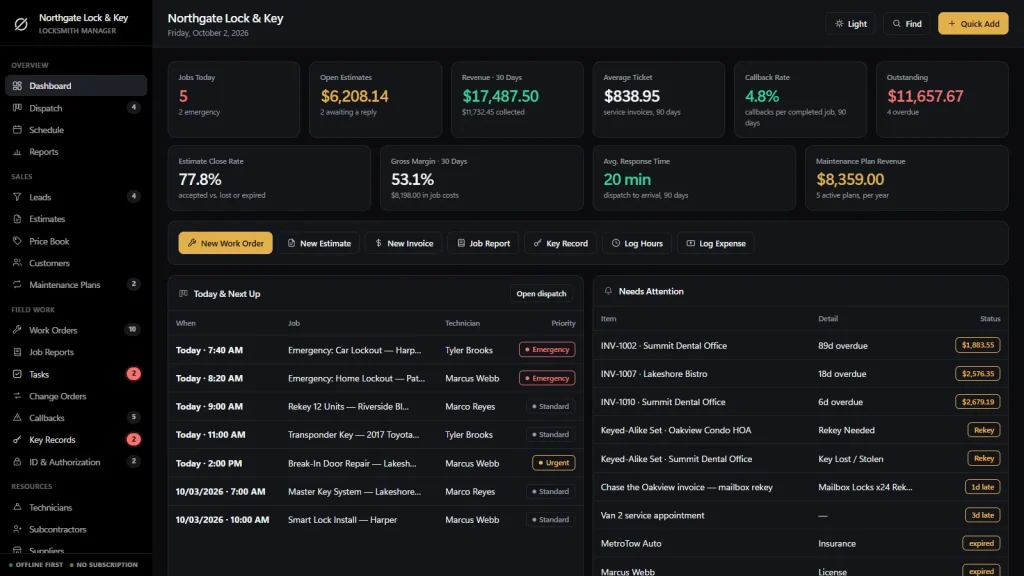Click Rekey badge for Key Lost / Stolen
Screen dimensions: 1024x576
pos(984,458)
